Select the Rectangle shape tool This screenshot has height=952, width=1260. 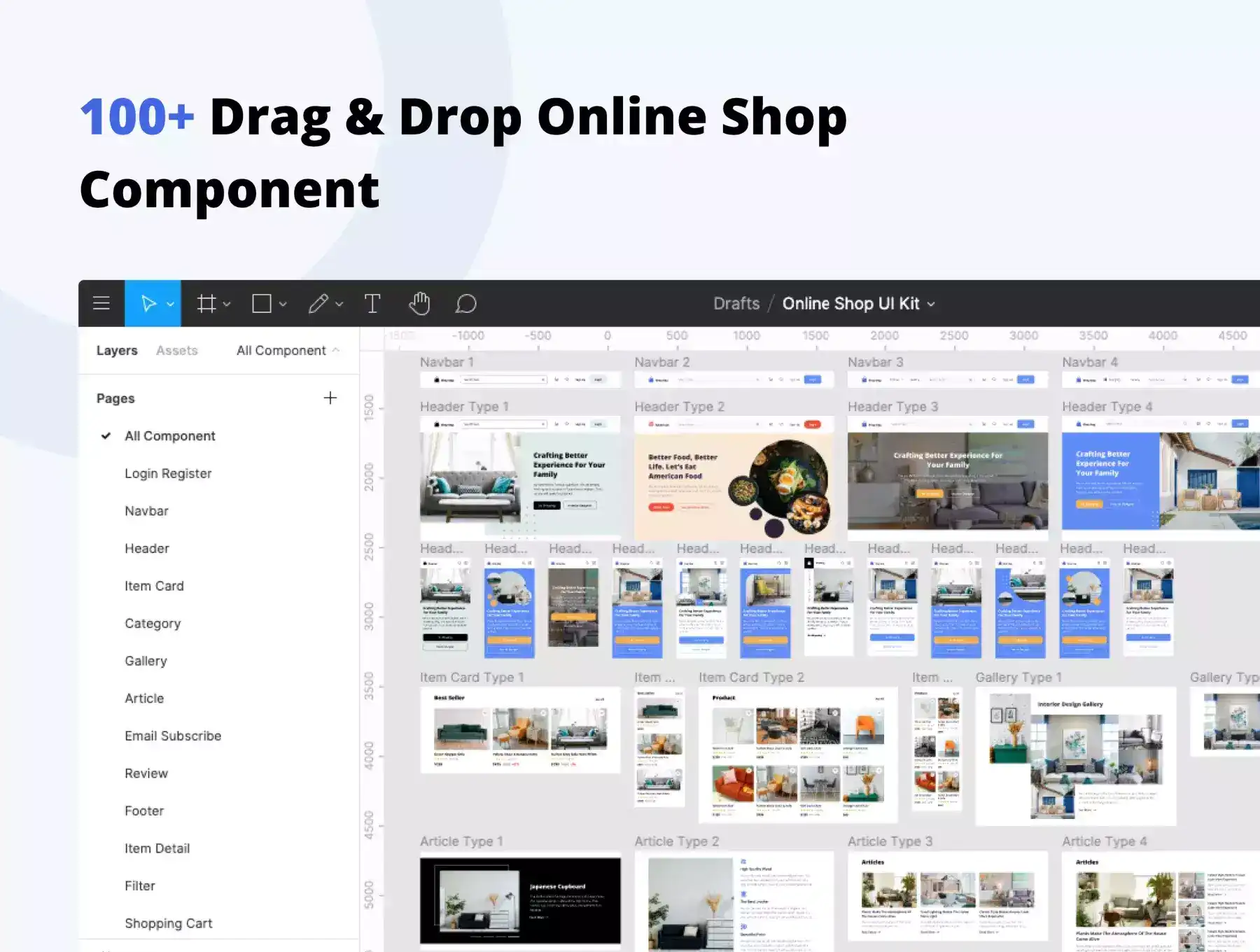click(x=262, y=303)
